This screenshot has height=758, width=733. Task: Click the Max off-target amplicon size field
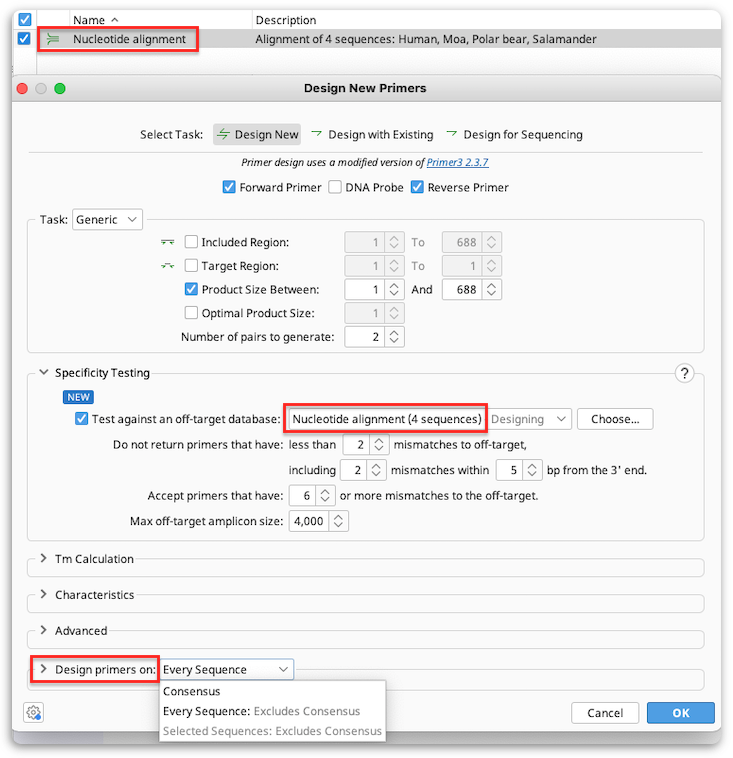coord(309,521)
